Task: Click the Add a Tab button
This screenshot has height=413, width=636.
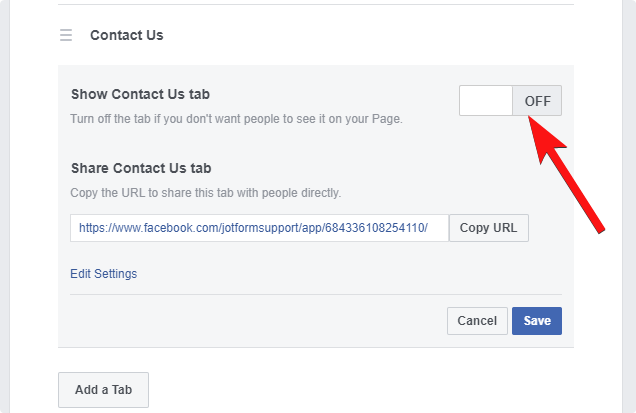Action: pos(103,389)
